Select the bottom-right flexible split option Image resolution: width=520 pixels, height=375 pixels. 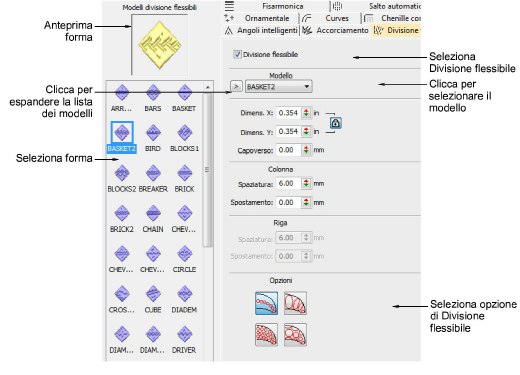pos(295,334)
